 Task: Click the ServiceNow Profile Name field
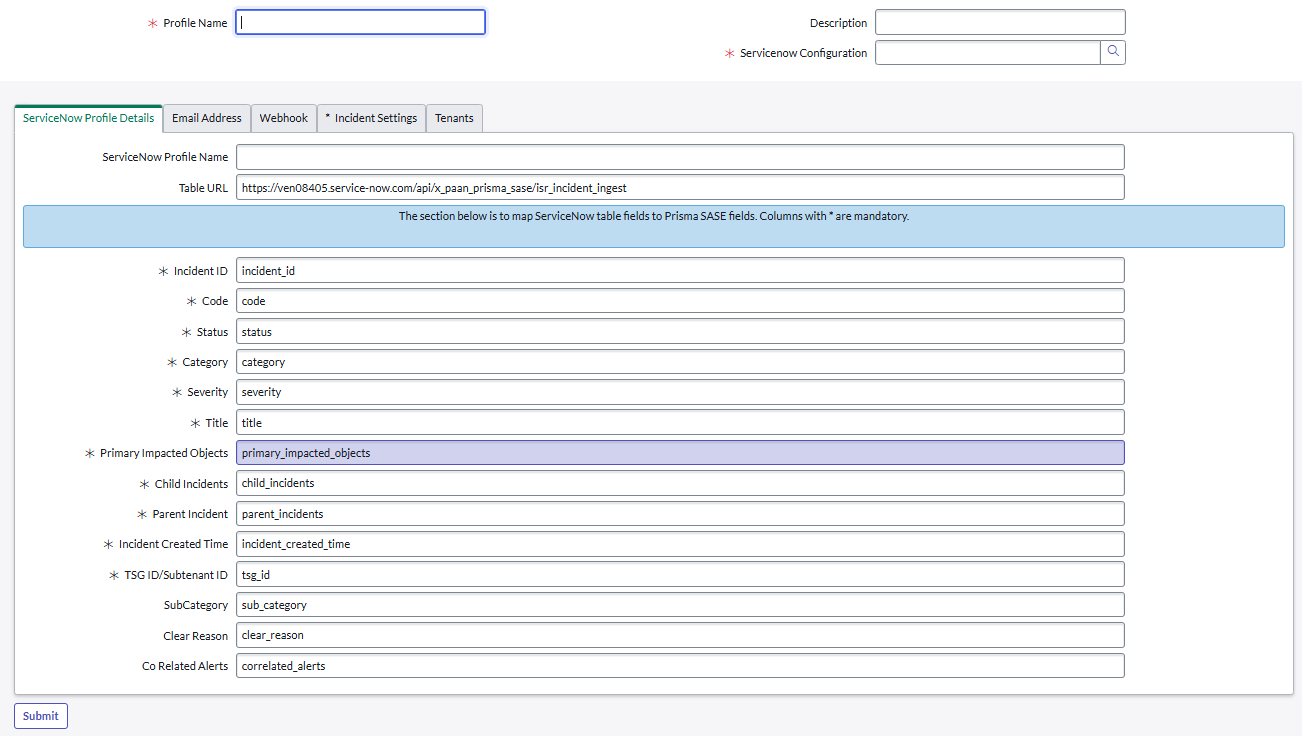point(680,157)
